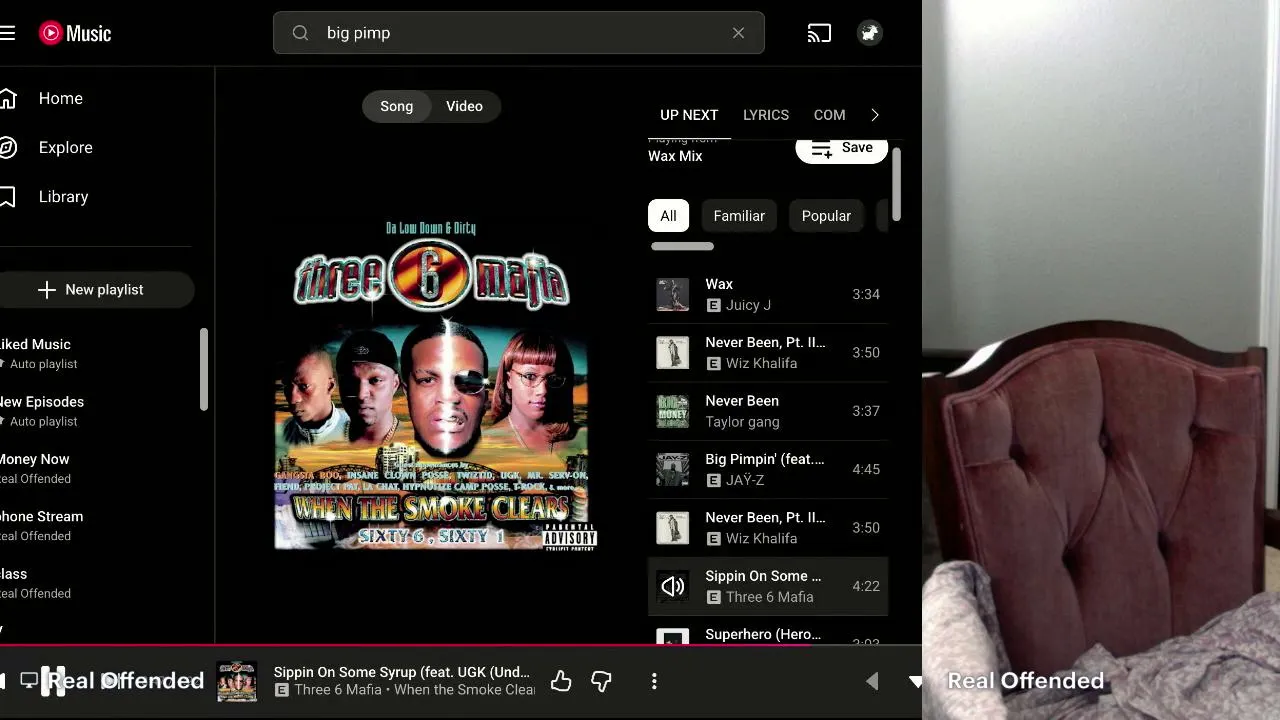Open the Cast to device icon
This screenshot has width=1280, height=720.
coord(819,33)
